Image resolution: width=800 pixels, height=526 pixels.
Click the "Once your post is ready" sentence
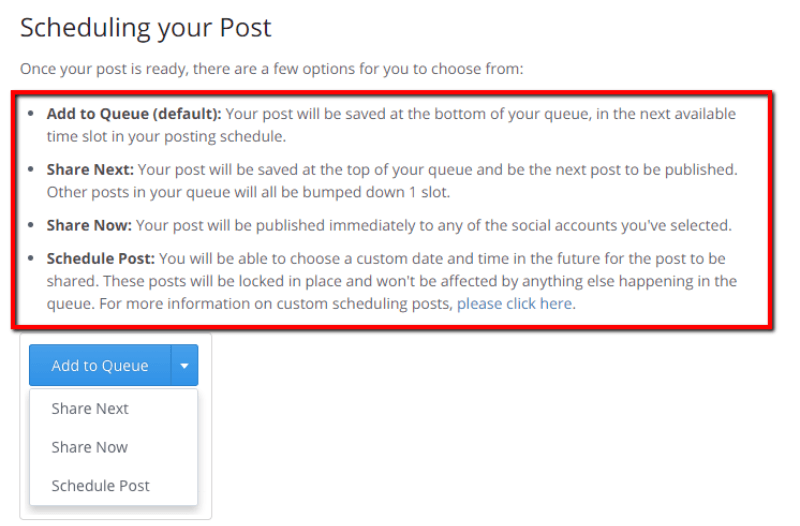point(272,70)
